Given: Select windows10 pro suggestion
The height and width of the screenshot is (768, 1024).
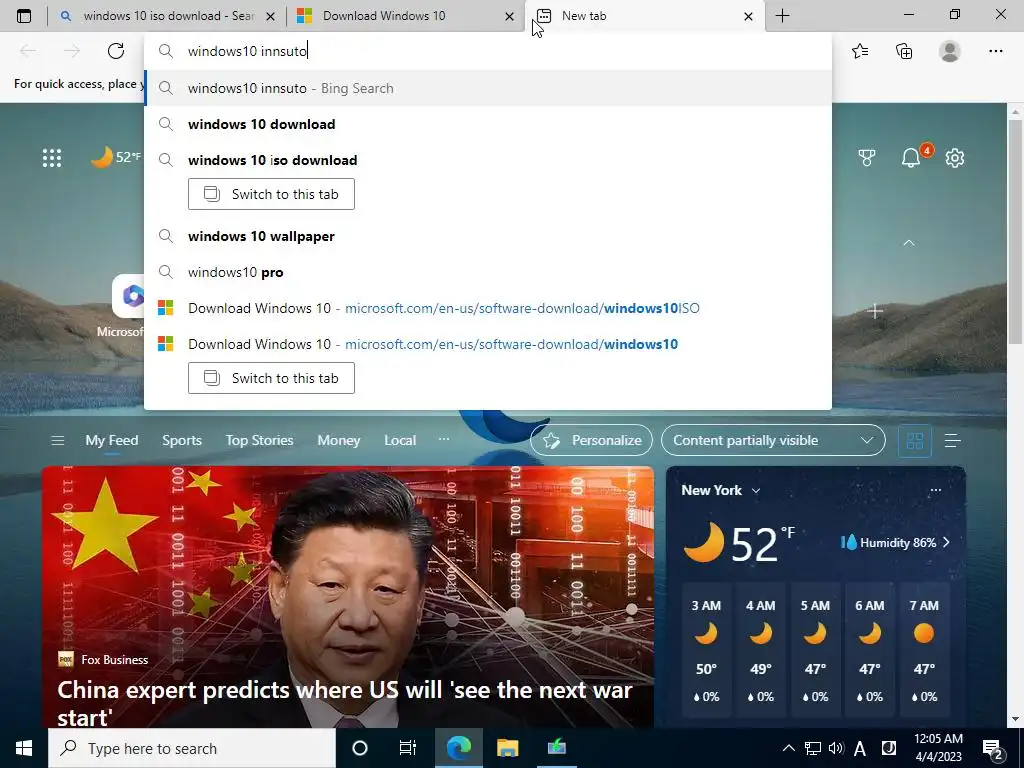Looking at the screenshot, I should point(488,272).
